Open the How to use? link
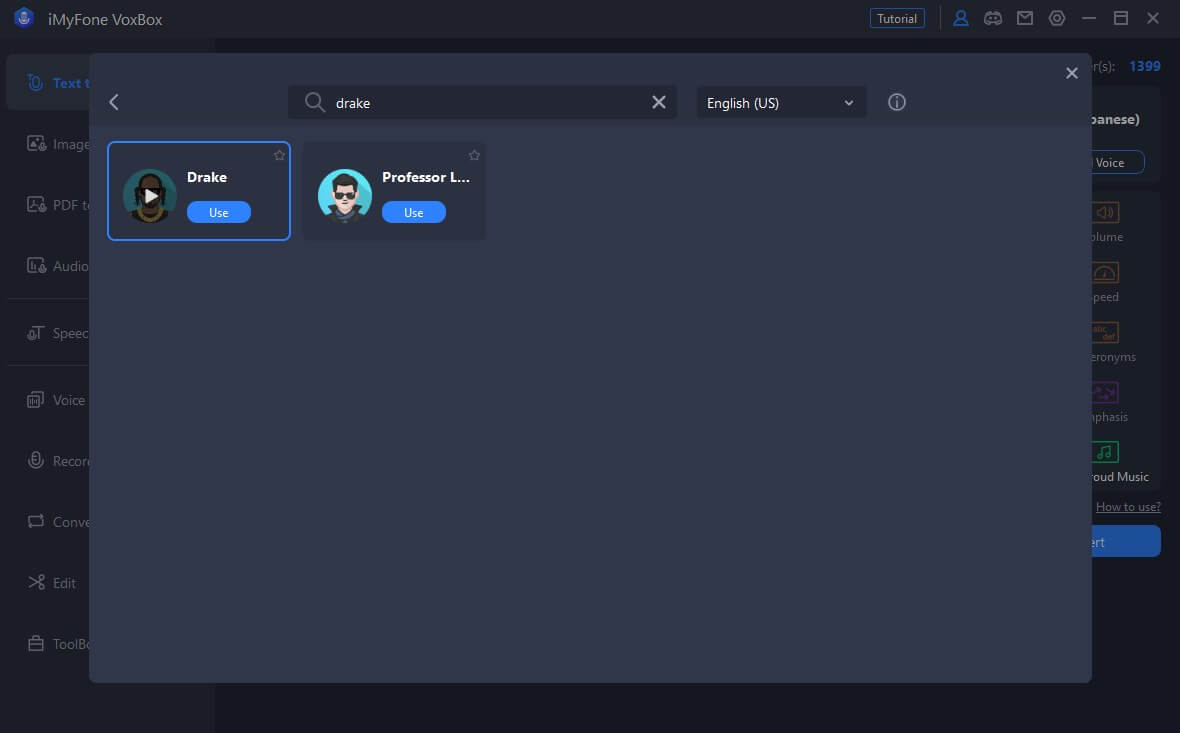 click(1128, 506)
